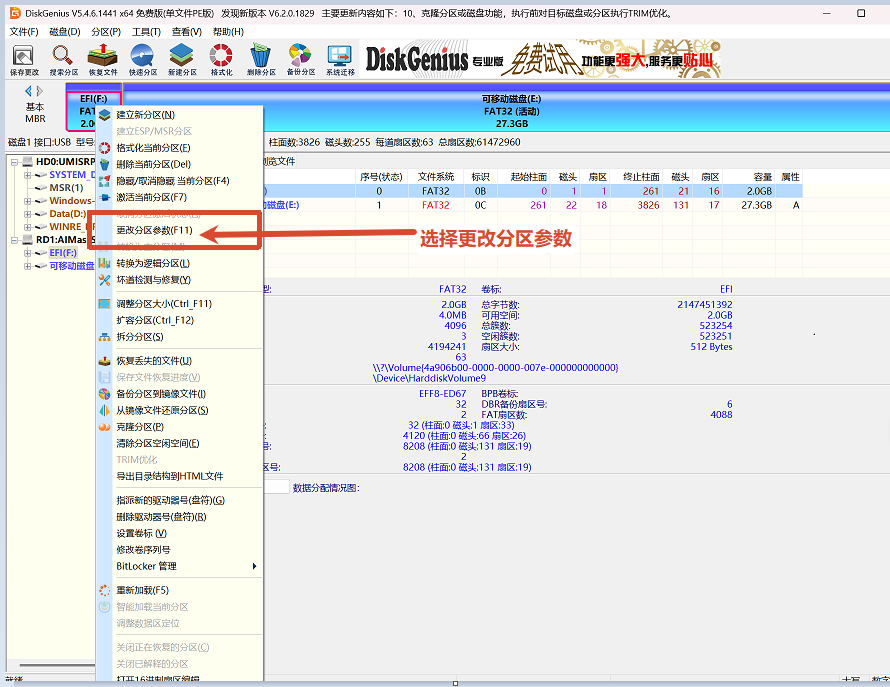Collapse the RD1:AIMas disk tree node
Screen dimensions: 890x687
14,240
